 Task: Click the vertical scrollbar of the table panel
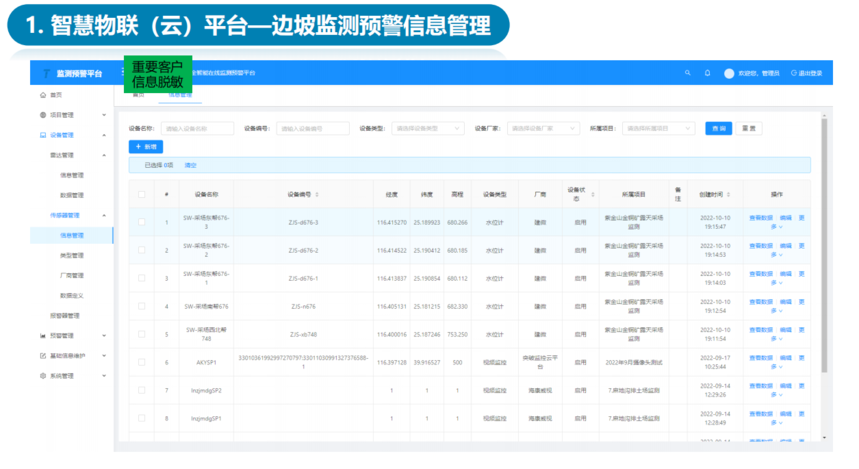[824, 245]
